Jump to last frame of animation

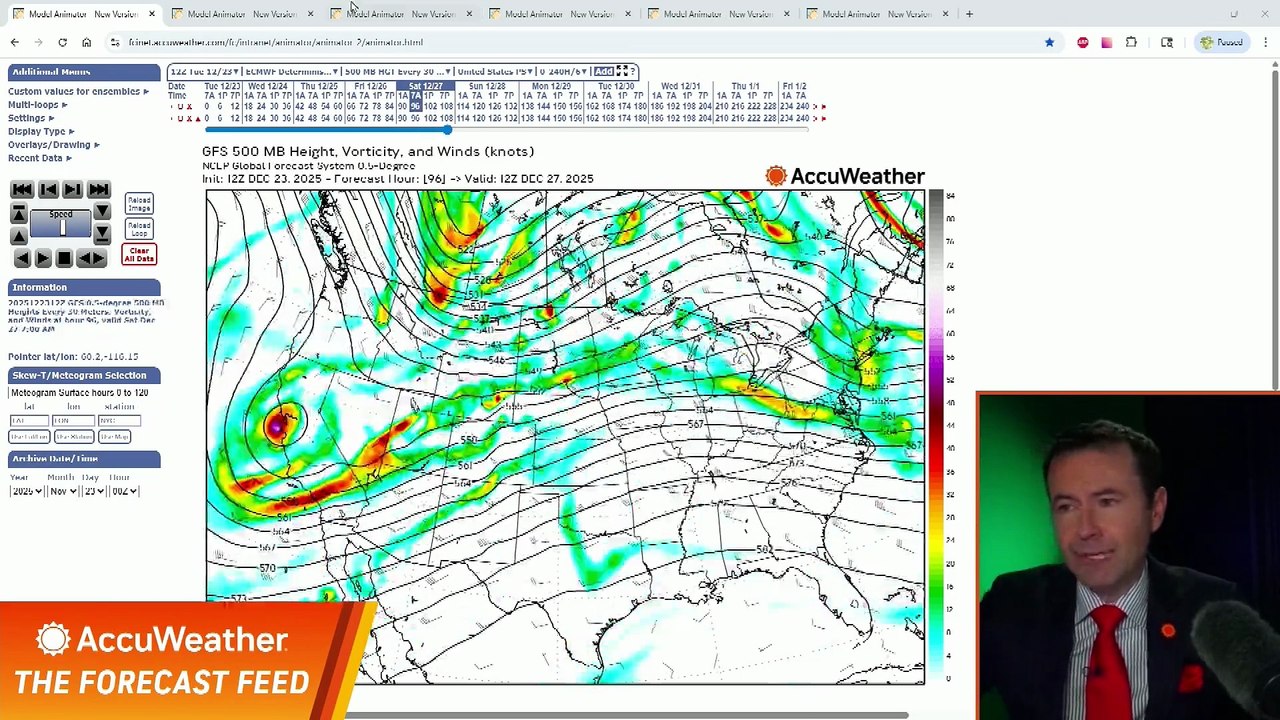pos(98,189)
